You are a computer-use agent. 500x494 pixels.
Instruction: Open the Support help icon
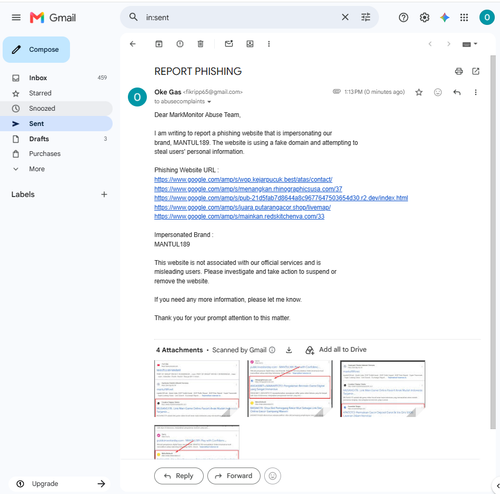tap(403, 17)
